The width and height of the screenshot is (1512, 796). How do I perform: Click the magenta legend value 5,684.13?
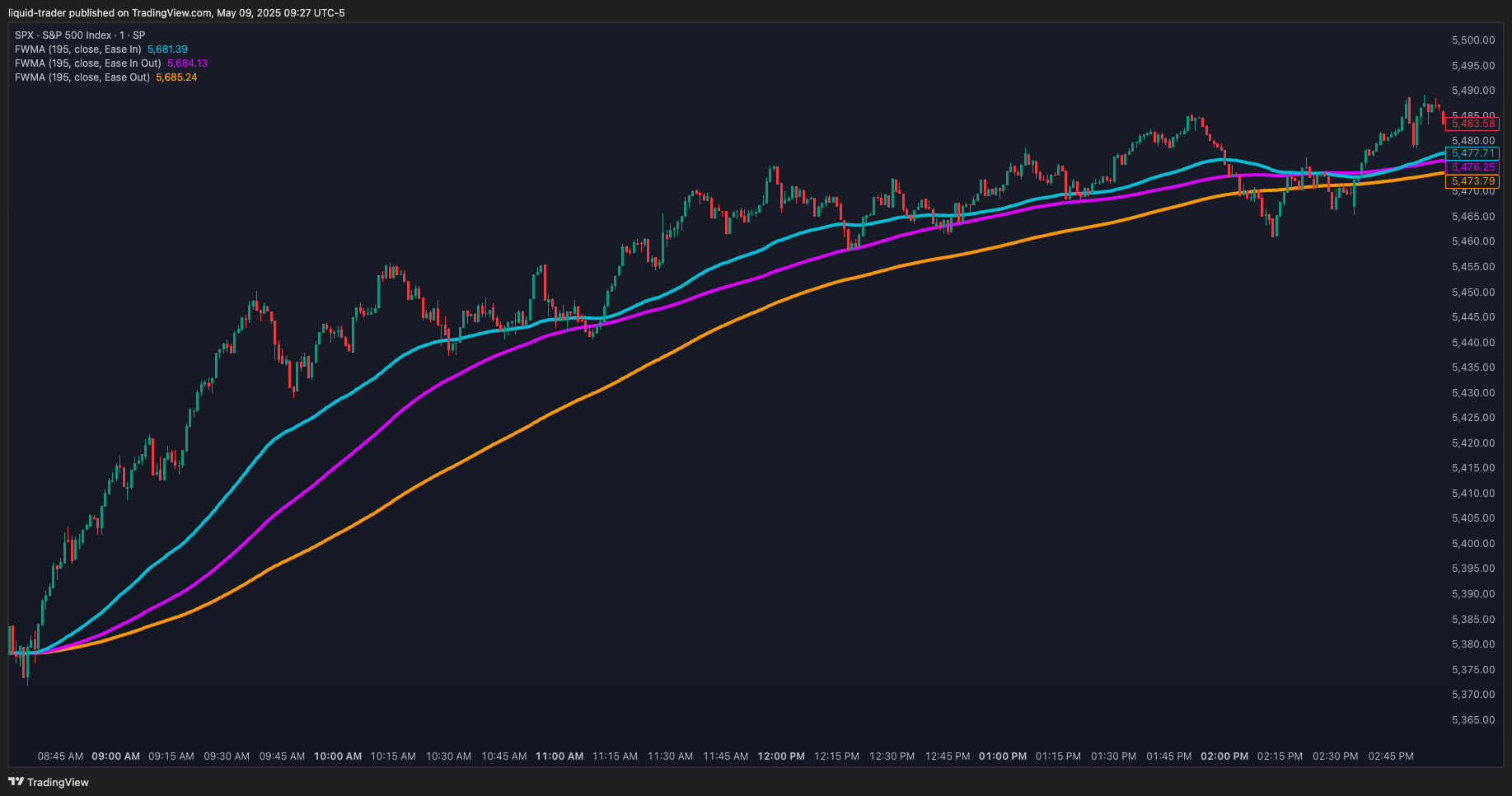(x=187, y=63)
